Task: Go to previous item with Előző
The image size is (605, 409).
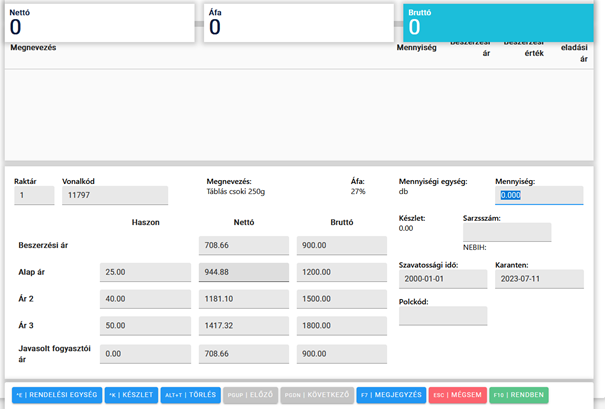Action: (250, 395)
